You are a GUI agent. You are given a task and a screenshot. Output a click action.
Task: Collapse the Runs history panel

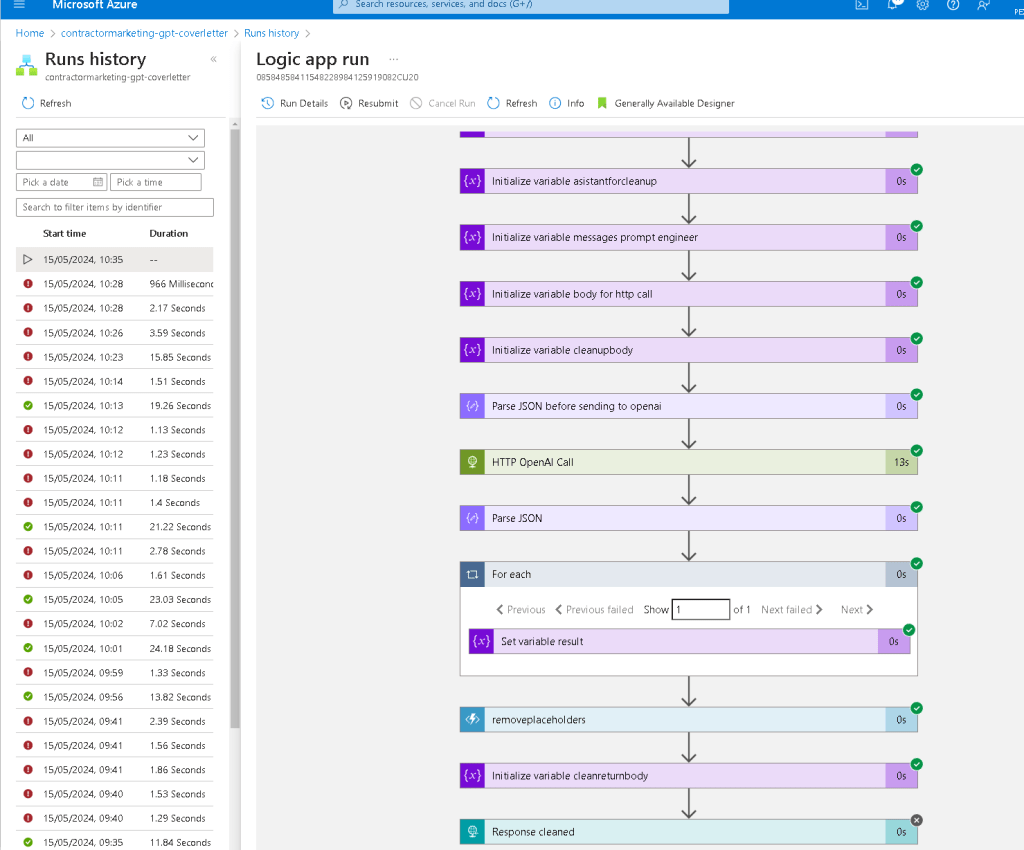point(214,59)
